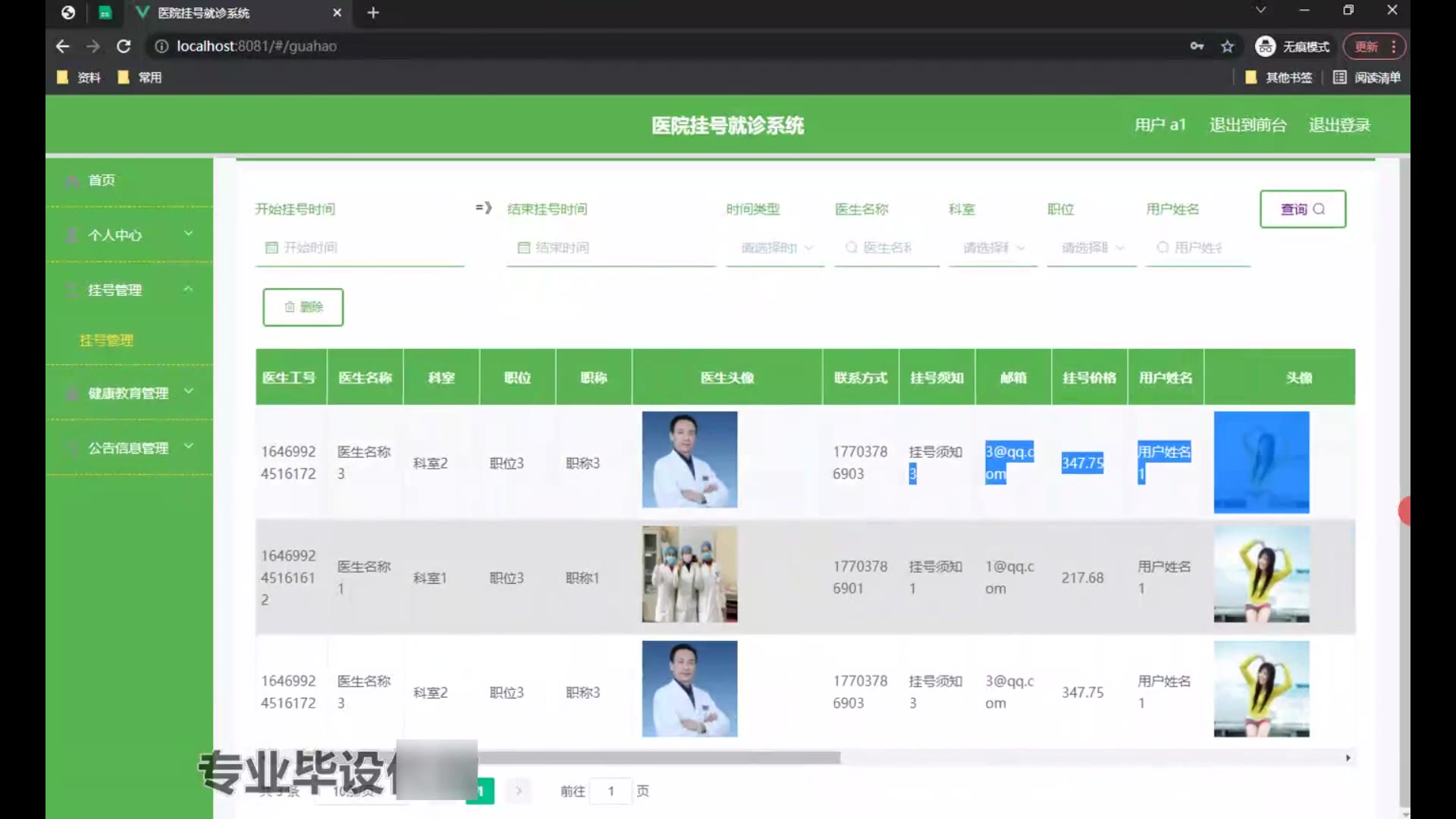Click the 开始时间 date input field

(x=360, y=248)
